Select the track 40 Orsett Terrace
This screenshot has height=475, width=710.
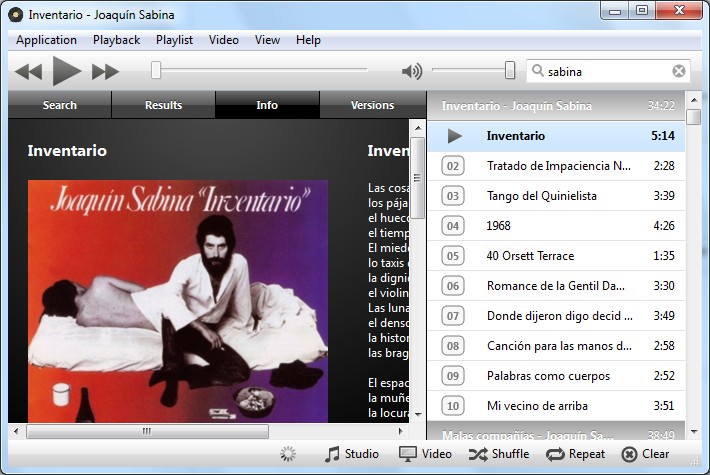556,256
